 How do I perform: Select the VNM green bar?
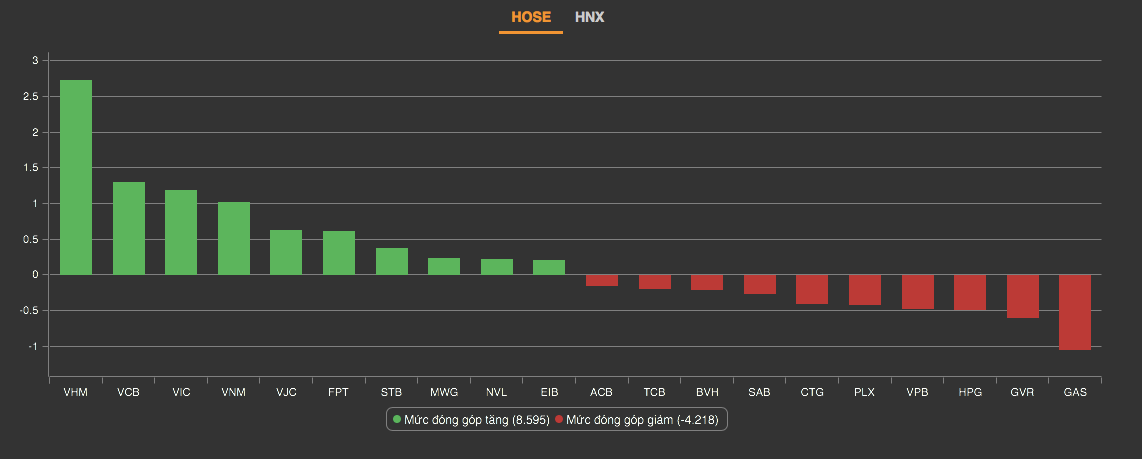pyautogui.click(x=234, y=238)
